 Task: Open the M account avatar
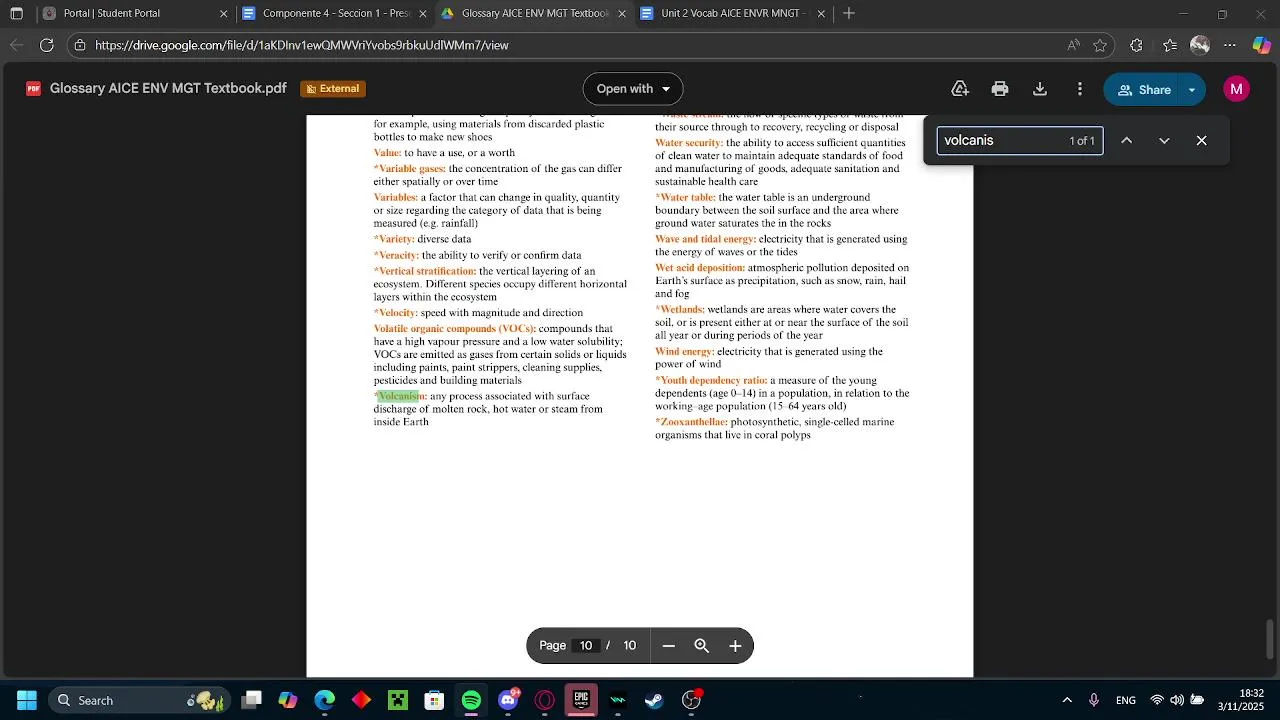tap(1237, 89)
